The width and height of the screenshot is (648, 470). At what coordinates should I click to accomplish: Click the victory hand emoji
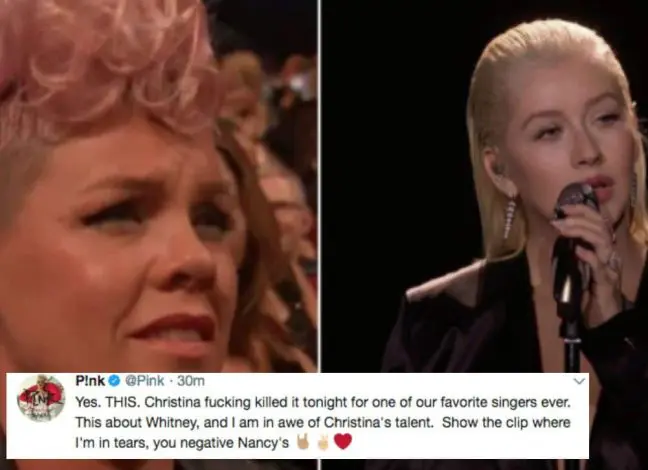[323, 443]
